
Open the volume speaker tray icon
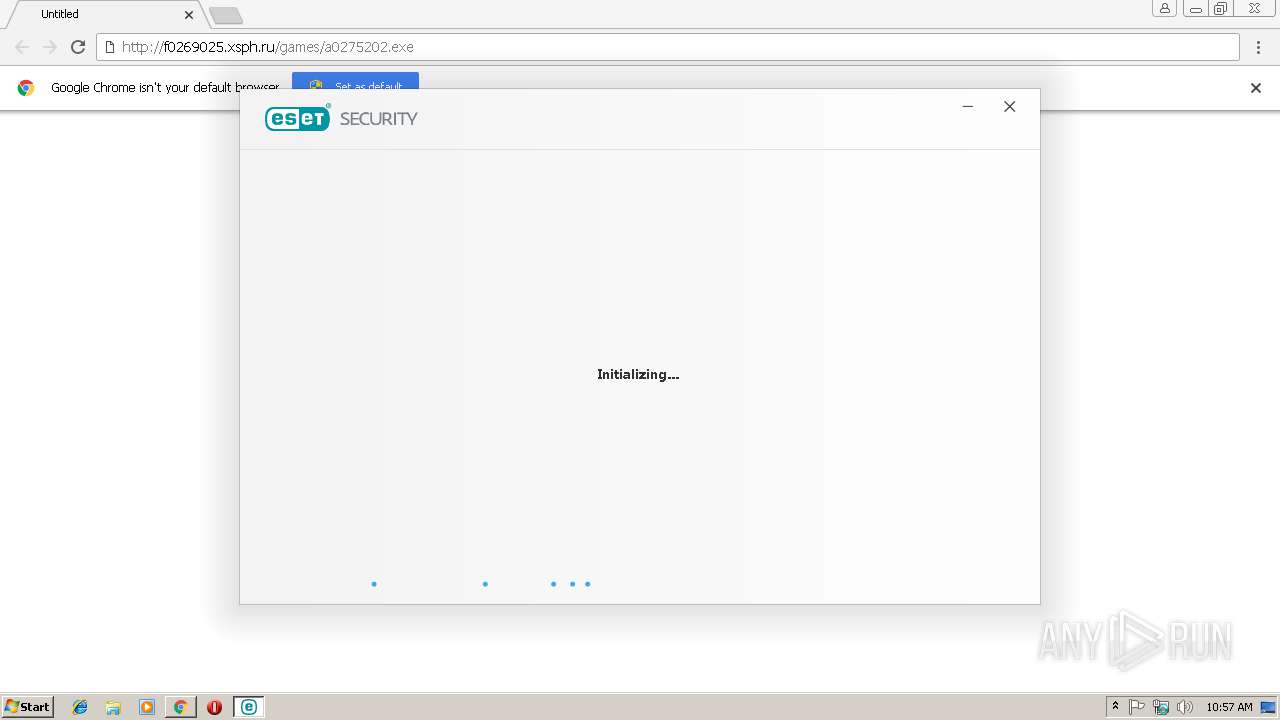click(x=1185, y=707)
